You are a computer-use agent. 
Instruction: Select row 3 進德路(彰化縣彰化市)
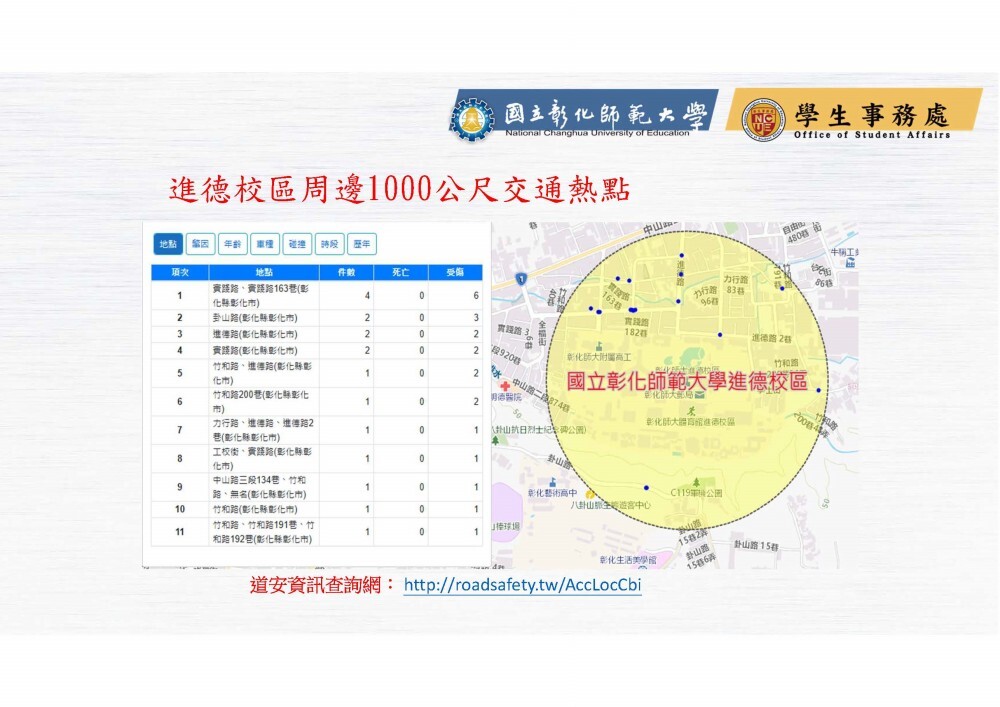[x=316, y=334]
